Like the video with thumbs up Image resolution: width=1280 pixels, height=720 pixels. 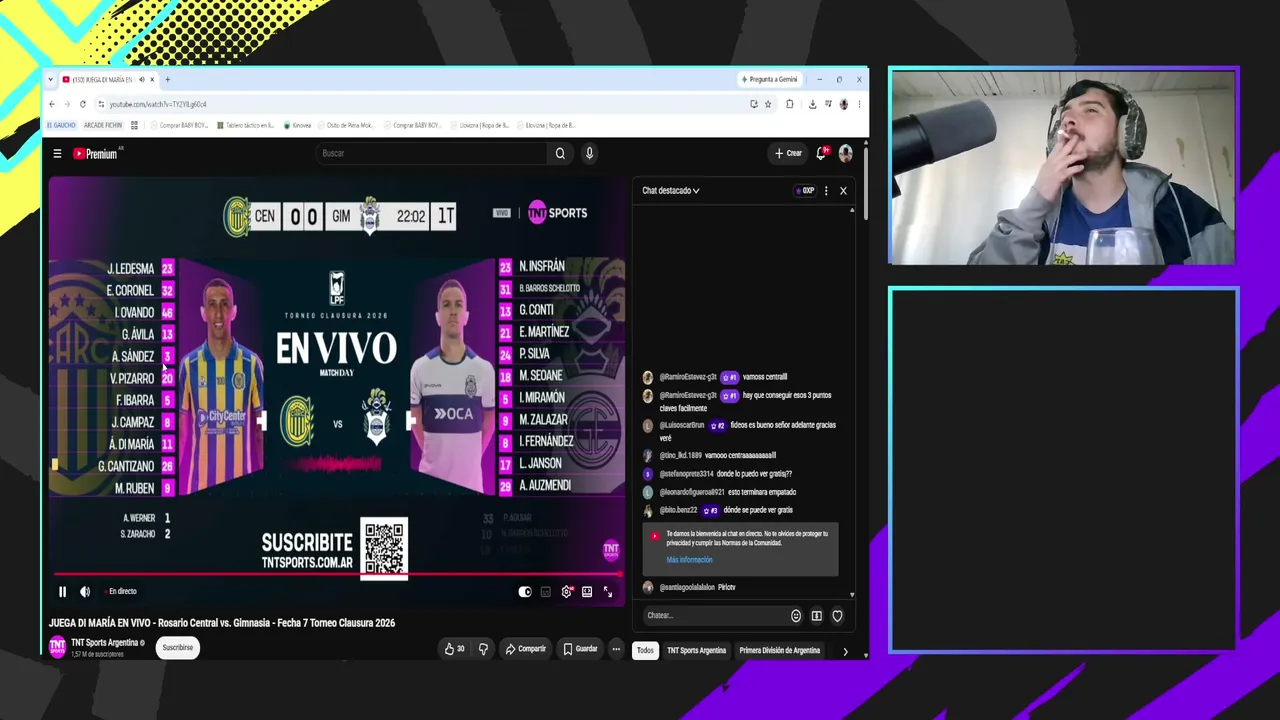(454, 649)
